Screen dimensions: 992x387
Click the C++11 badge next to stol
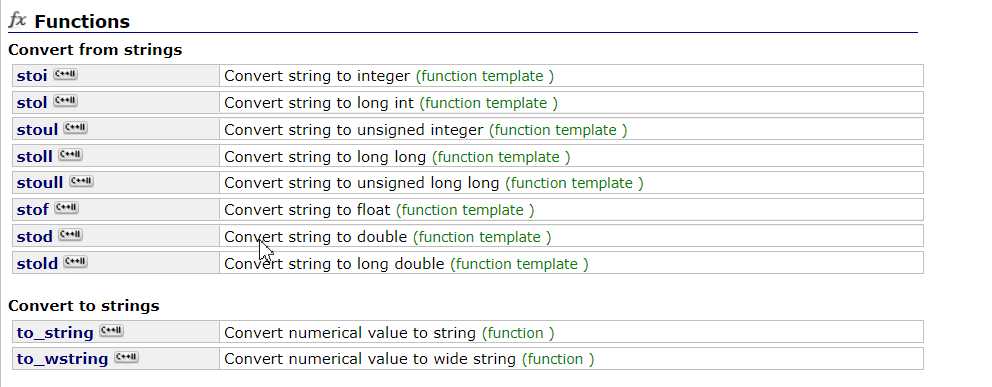pos(65,101)
